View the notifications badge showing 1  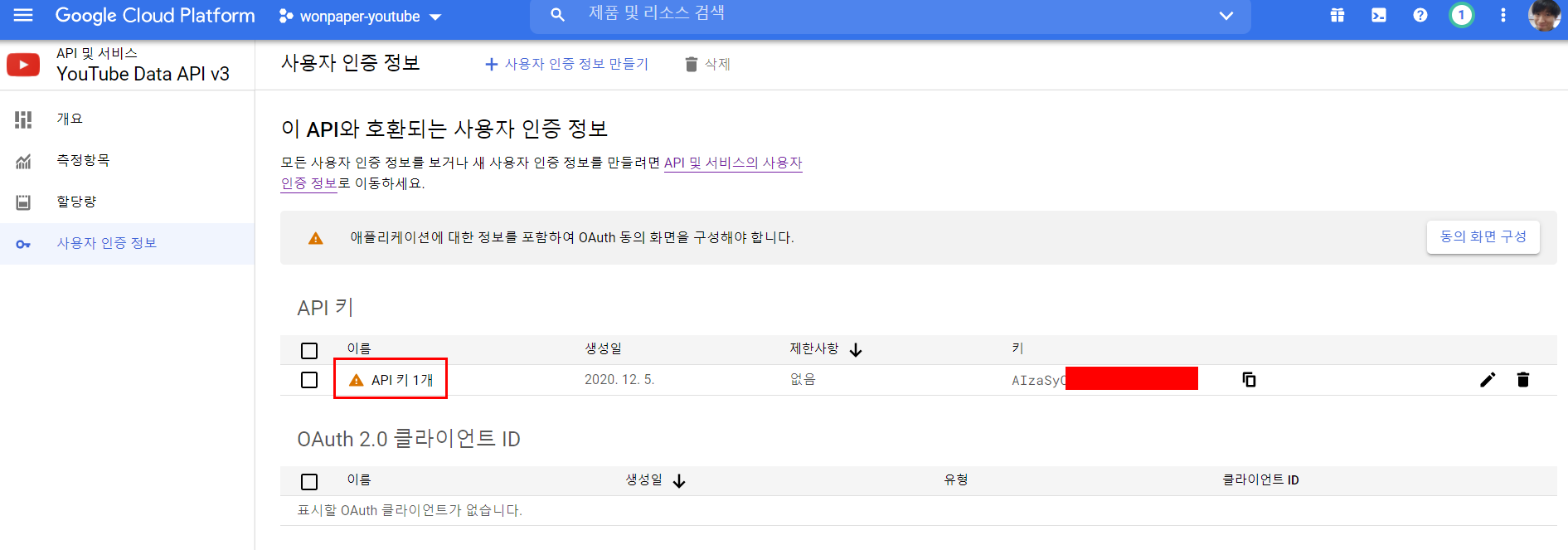[x=1462, y=15]
